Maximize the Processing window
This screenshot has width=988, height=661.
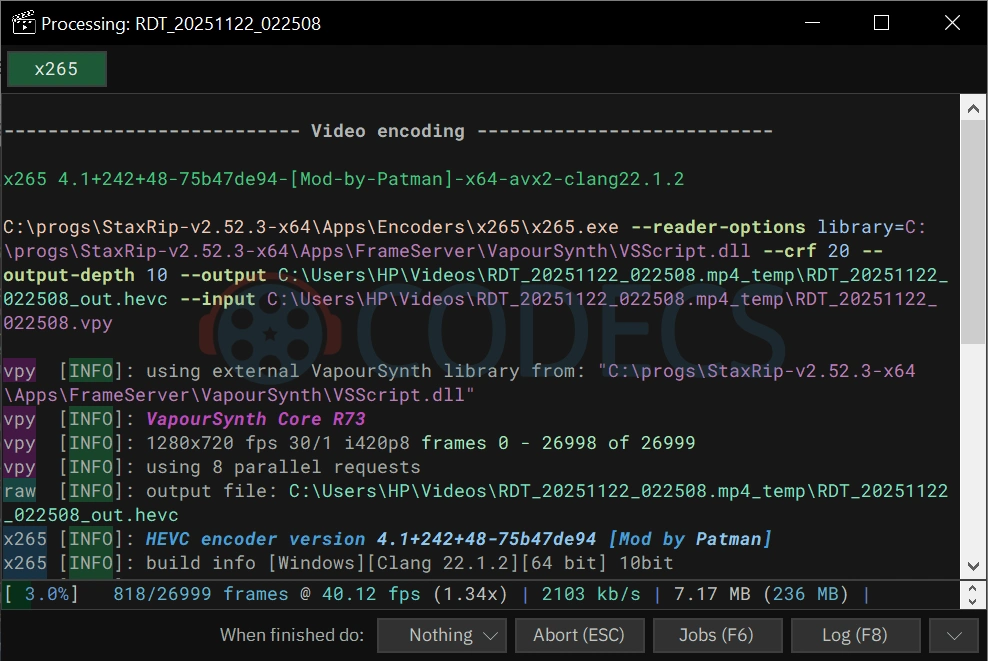882,23
